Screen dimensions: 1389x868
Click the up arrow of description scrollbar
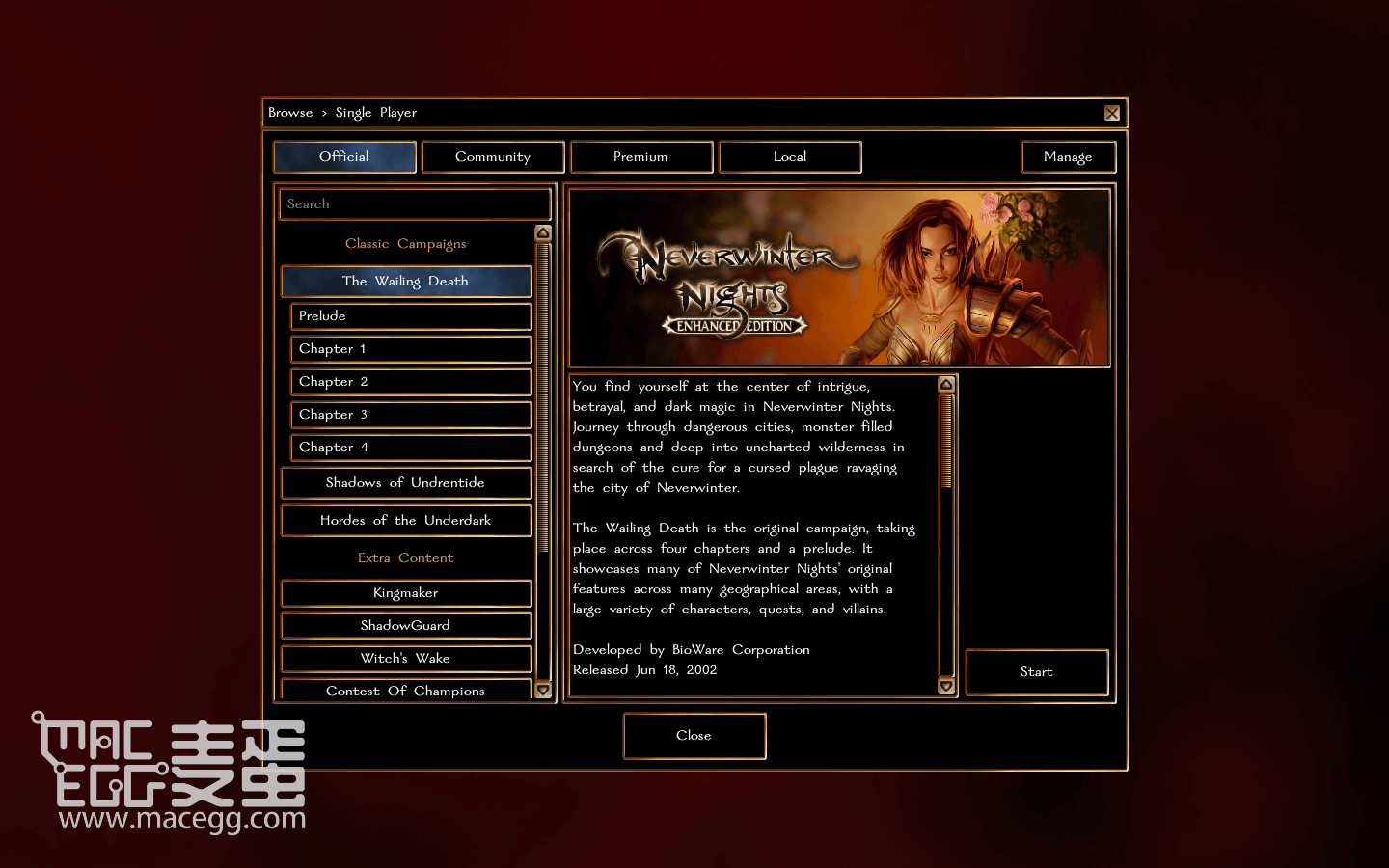coord(946,384)
